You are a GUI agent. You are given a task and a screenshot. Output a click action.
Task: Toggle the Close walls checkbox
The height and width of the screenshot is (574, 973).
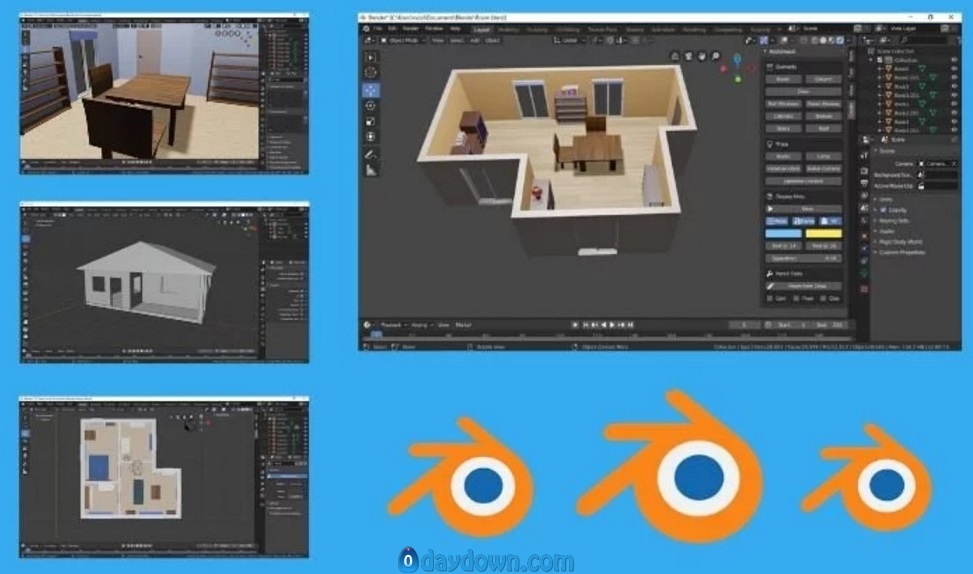pyautogui.click(x=823, y=298)
